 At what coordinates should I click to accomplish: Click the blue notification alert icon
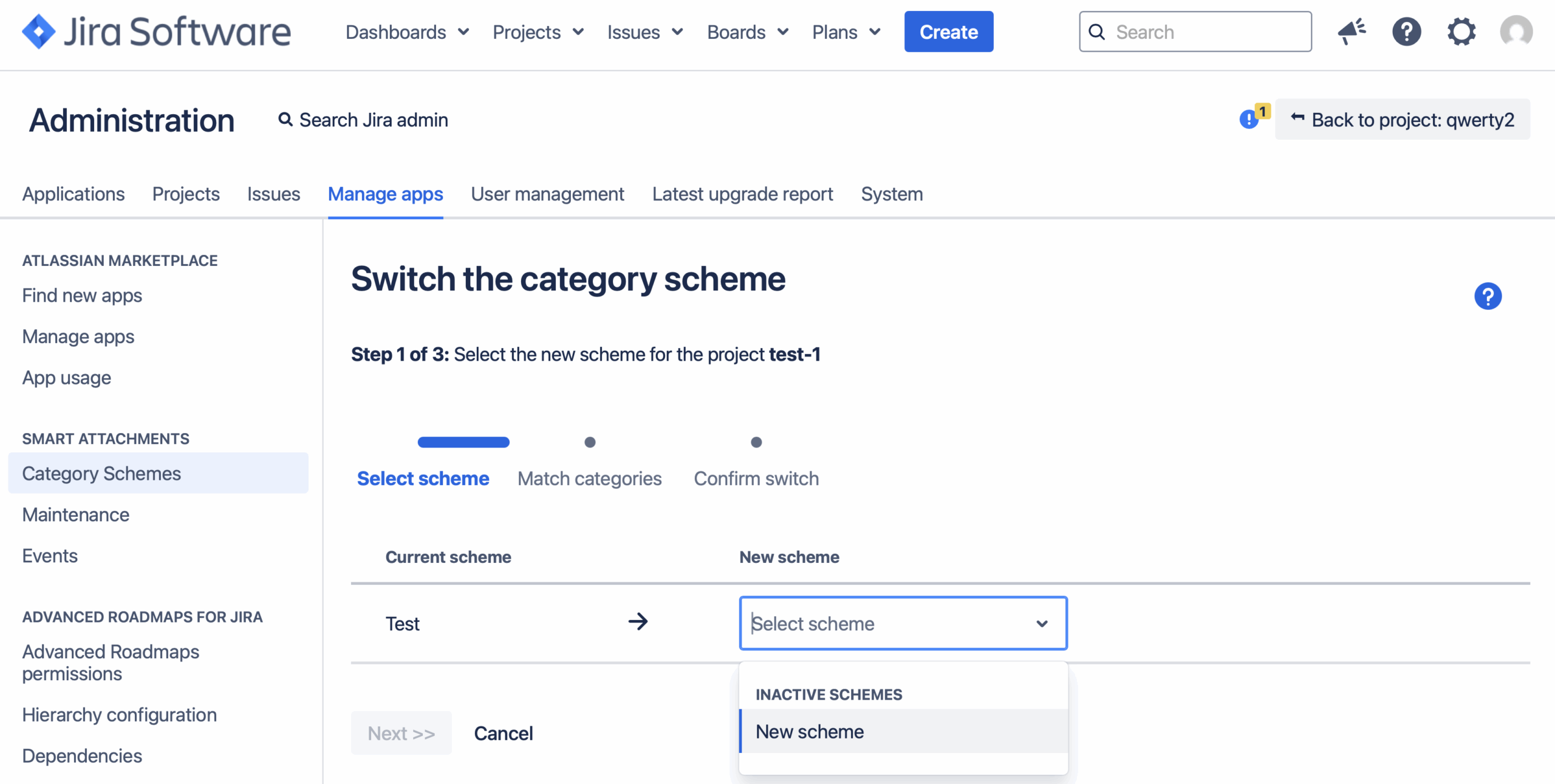(x=1249, y=119)
